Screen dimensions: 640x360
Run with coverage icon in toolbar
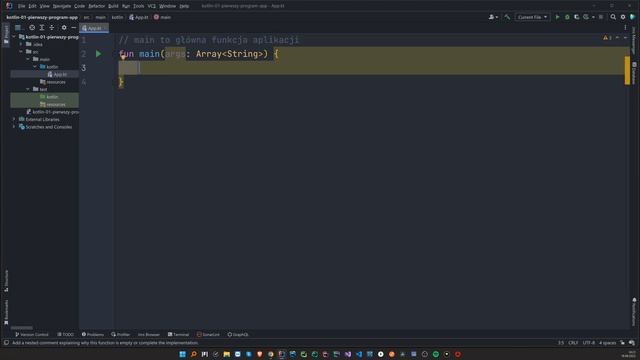[576, 17]
